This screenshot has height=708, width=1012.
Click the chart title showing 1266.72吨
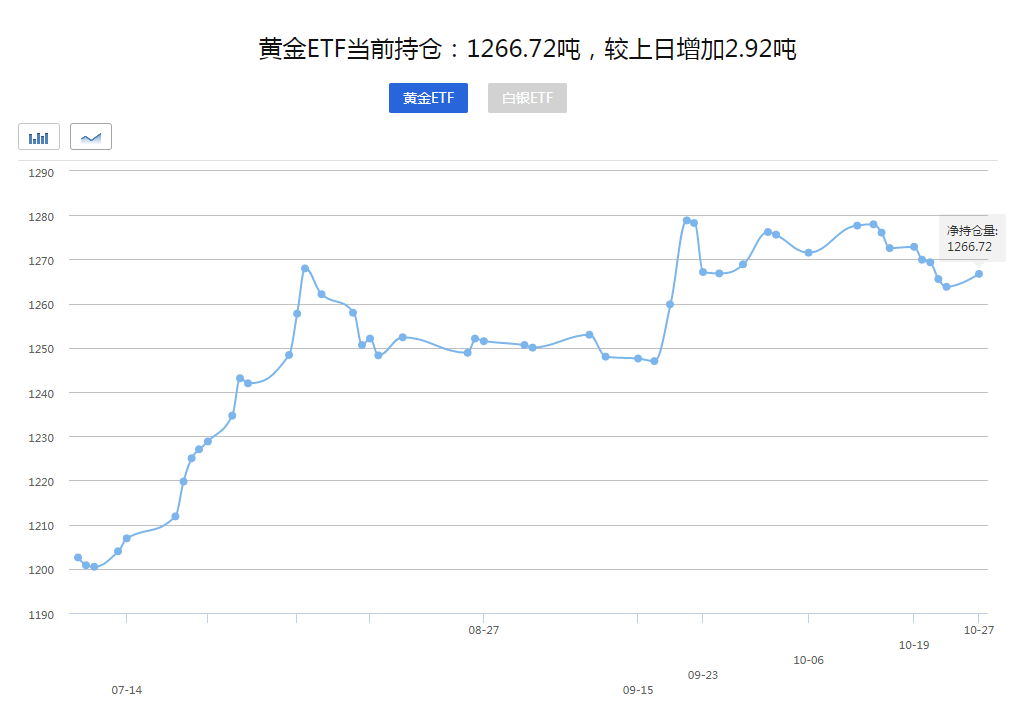point(527,49)
